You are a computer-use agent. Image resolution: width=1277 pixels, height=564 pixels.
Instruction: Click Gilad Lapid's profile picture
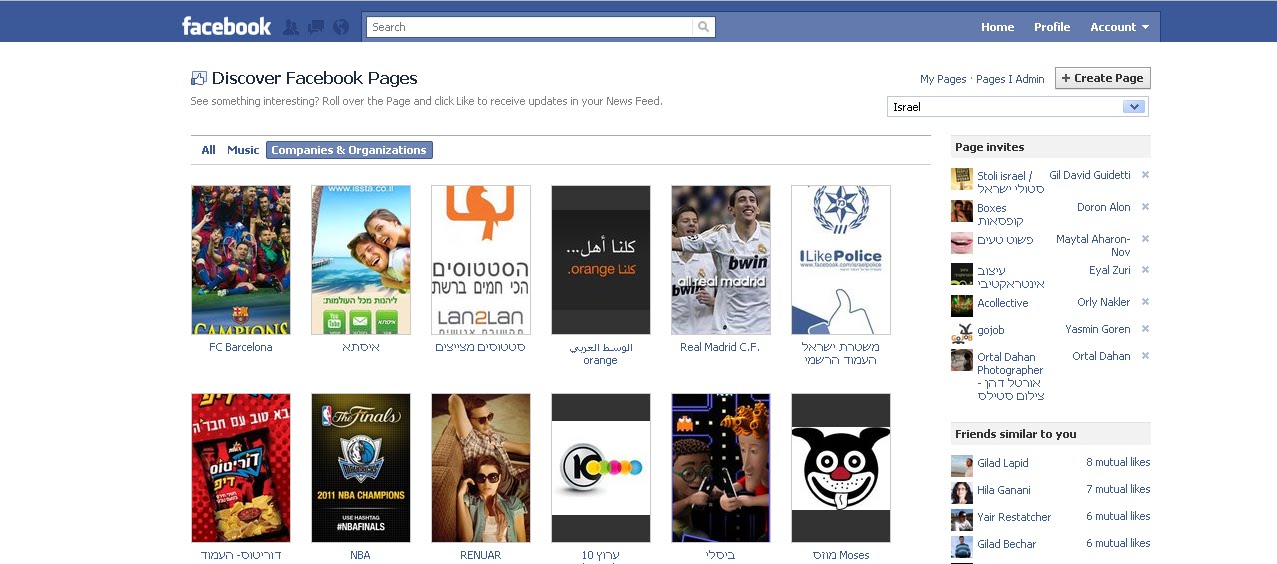[962, 466]
